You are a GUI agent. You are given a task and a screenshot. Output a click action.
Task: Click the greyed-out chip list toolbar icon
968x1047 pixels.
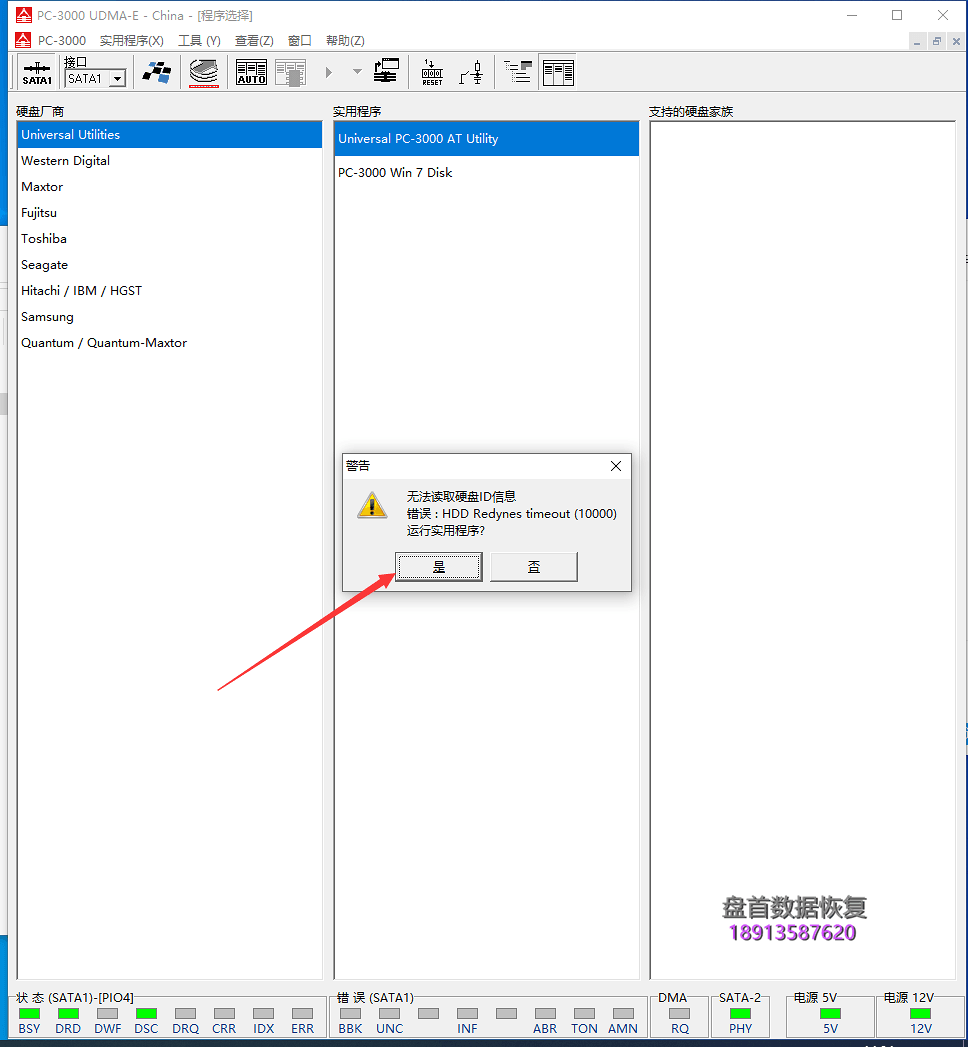point(290,72)
